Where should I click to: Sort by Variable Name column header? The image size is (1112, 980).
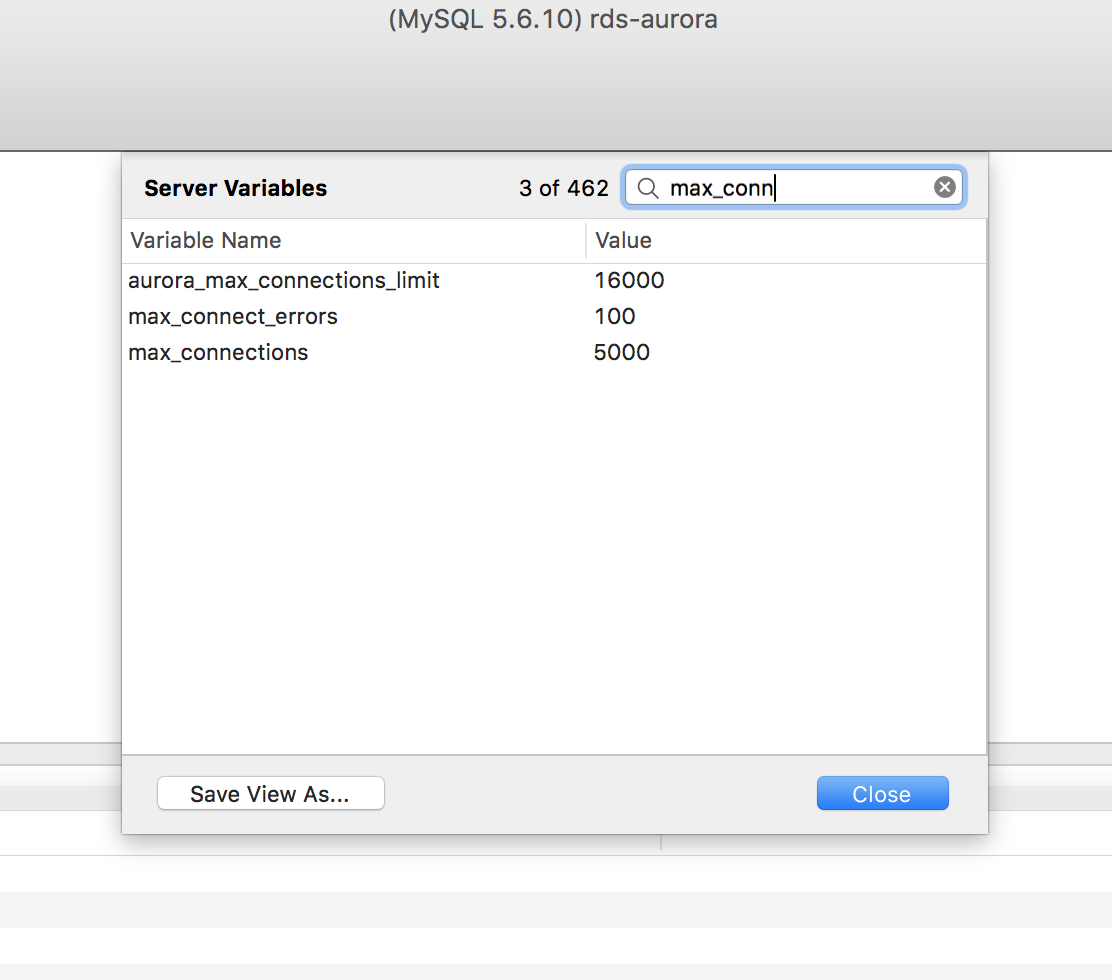(x=354, y=240)
